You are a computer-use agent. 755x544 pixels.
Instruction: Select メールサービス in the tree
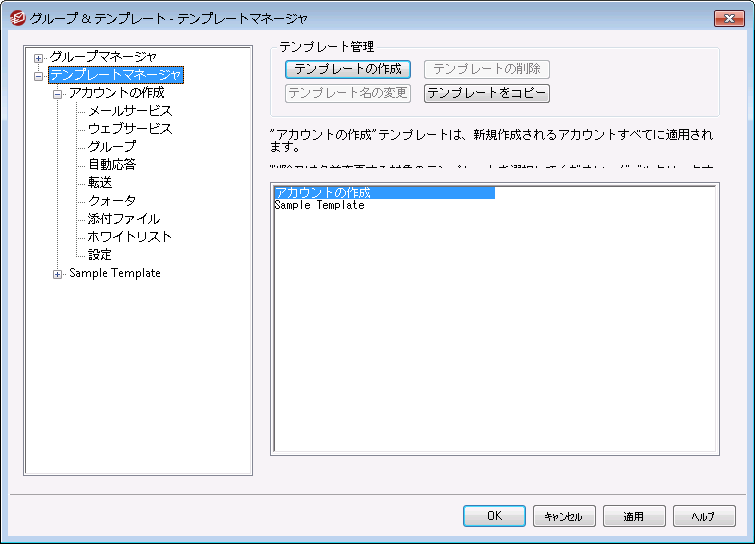pos(129,111)
